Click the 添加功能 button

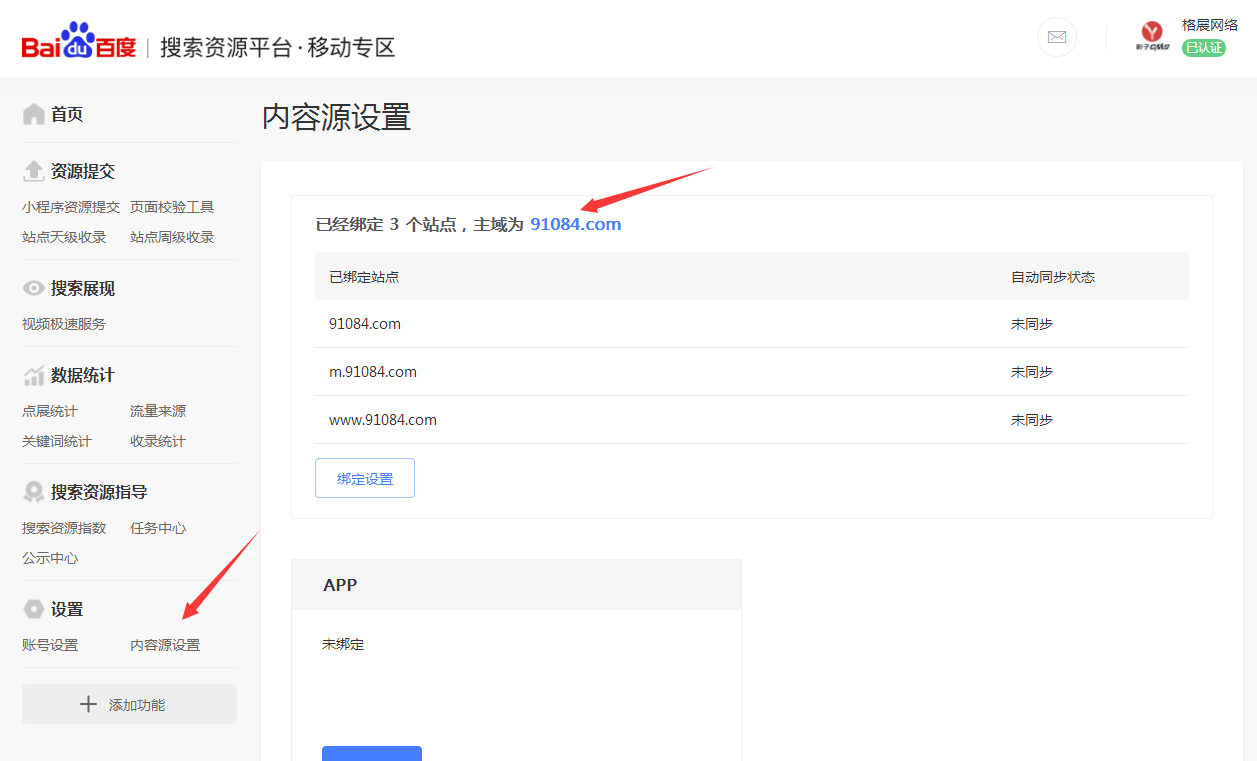(x=129, y=705)
